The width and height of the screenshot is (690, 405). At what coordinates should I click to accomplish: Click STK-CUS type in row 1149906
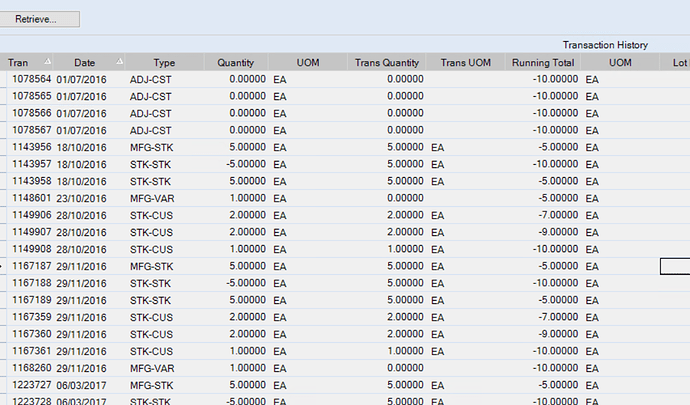point(151,216)
